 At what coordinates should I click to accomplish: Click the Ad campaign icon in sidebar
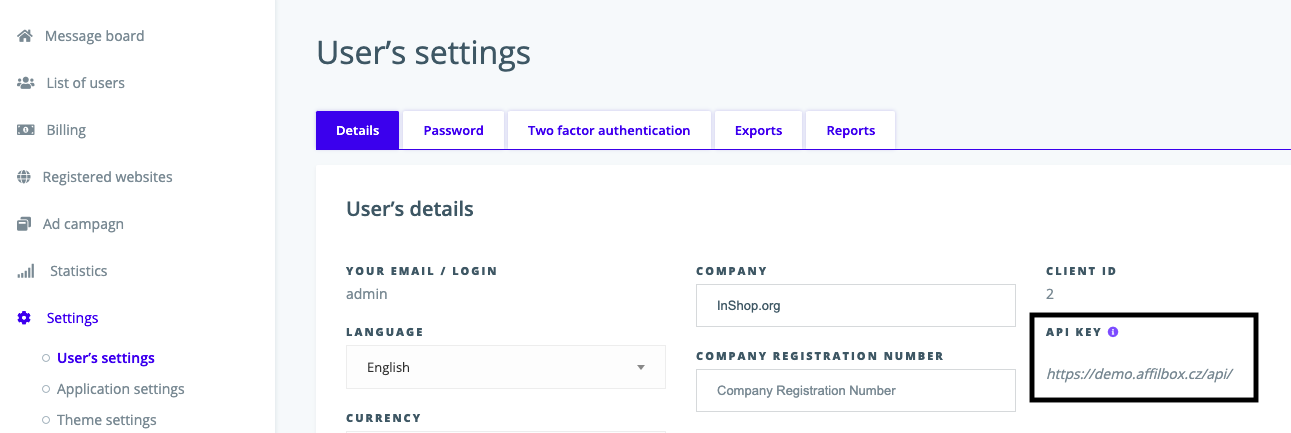25,224
